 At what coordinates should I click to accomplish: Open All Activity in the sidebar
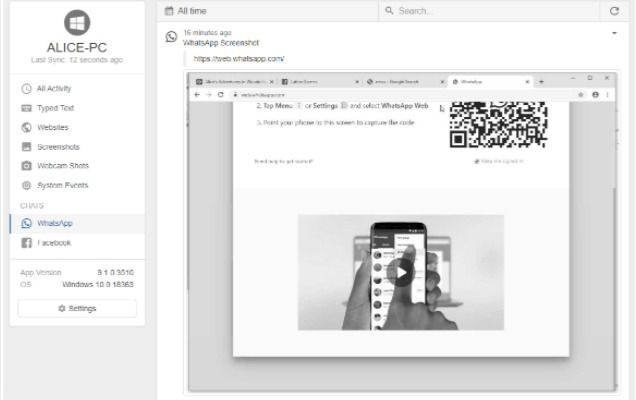tap(77, 88)
